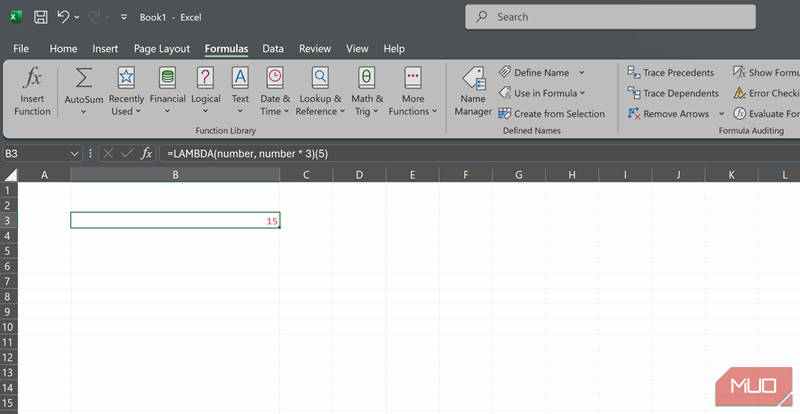Screen dimensions: 800x414
Task: Open the AutoSum sigma function
Action: click(83, 80)
